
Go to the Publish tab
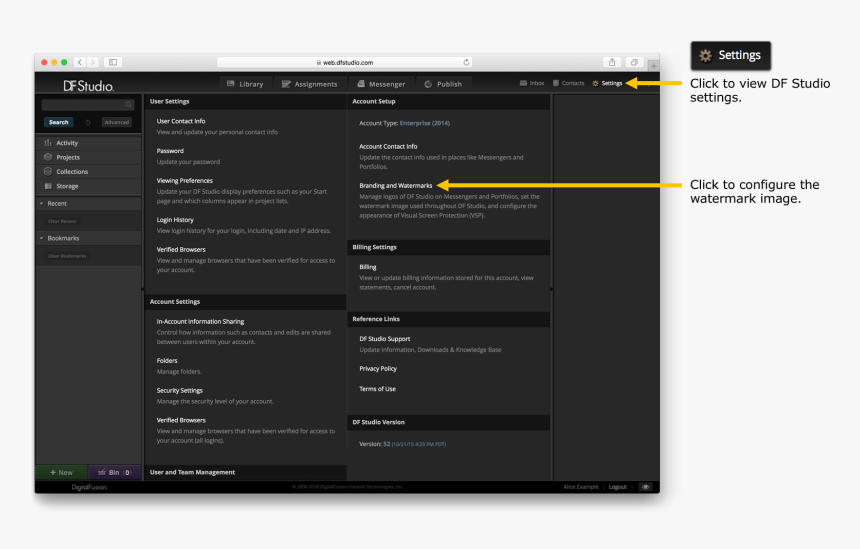click(x=443, y=84)
